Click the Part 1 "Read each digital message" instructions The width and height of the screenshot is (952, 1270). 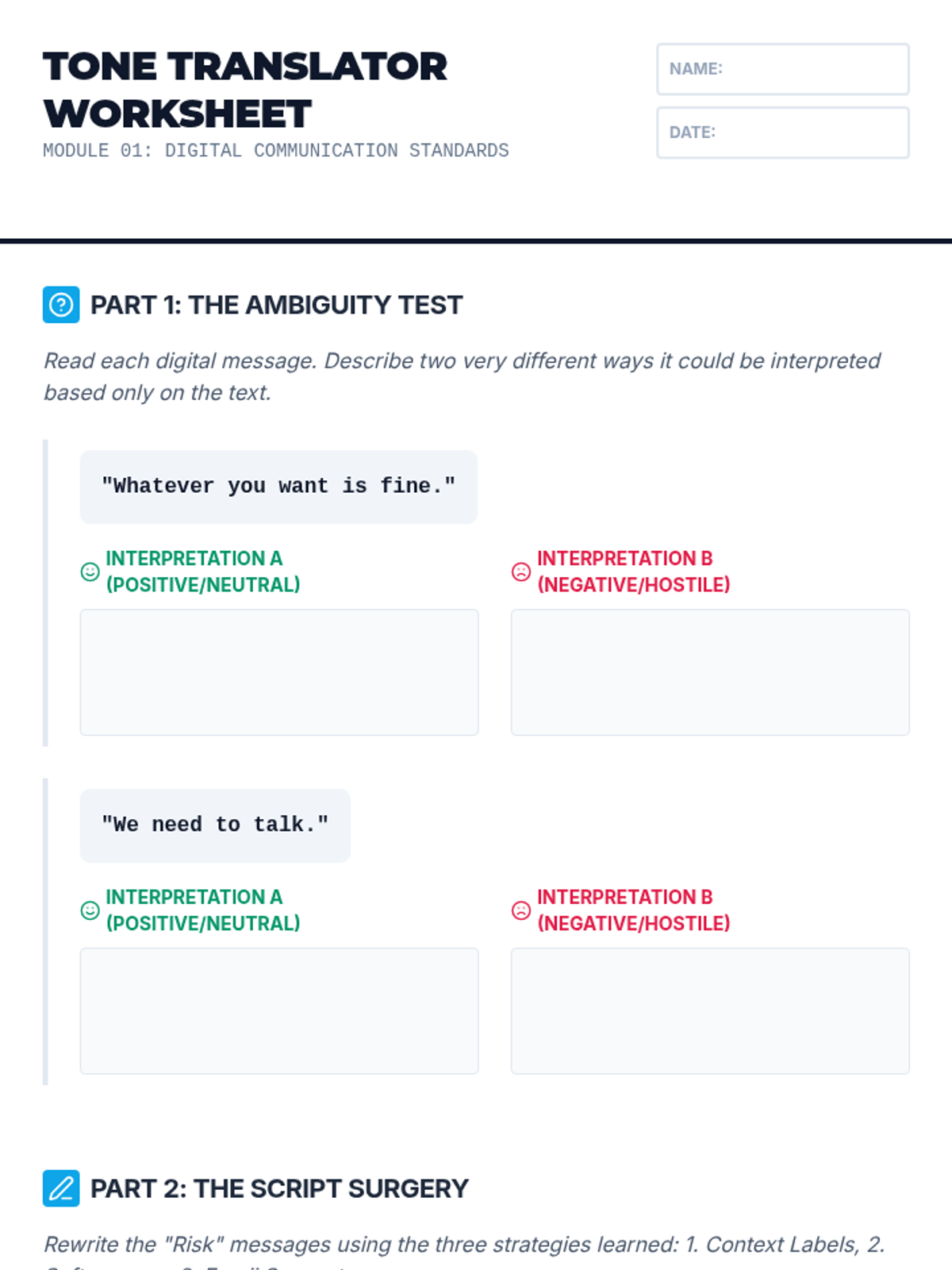pyautogui.click(x=462, y=376)
